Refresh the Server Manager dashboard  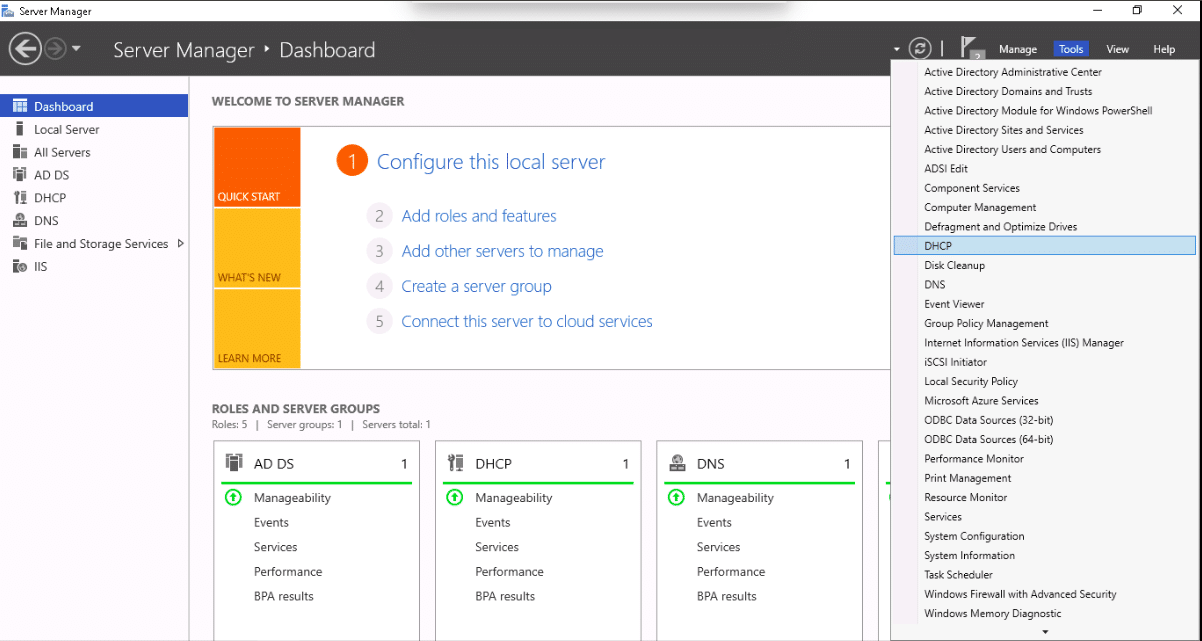[x=920, y=49]
